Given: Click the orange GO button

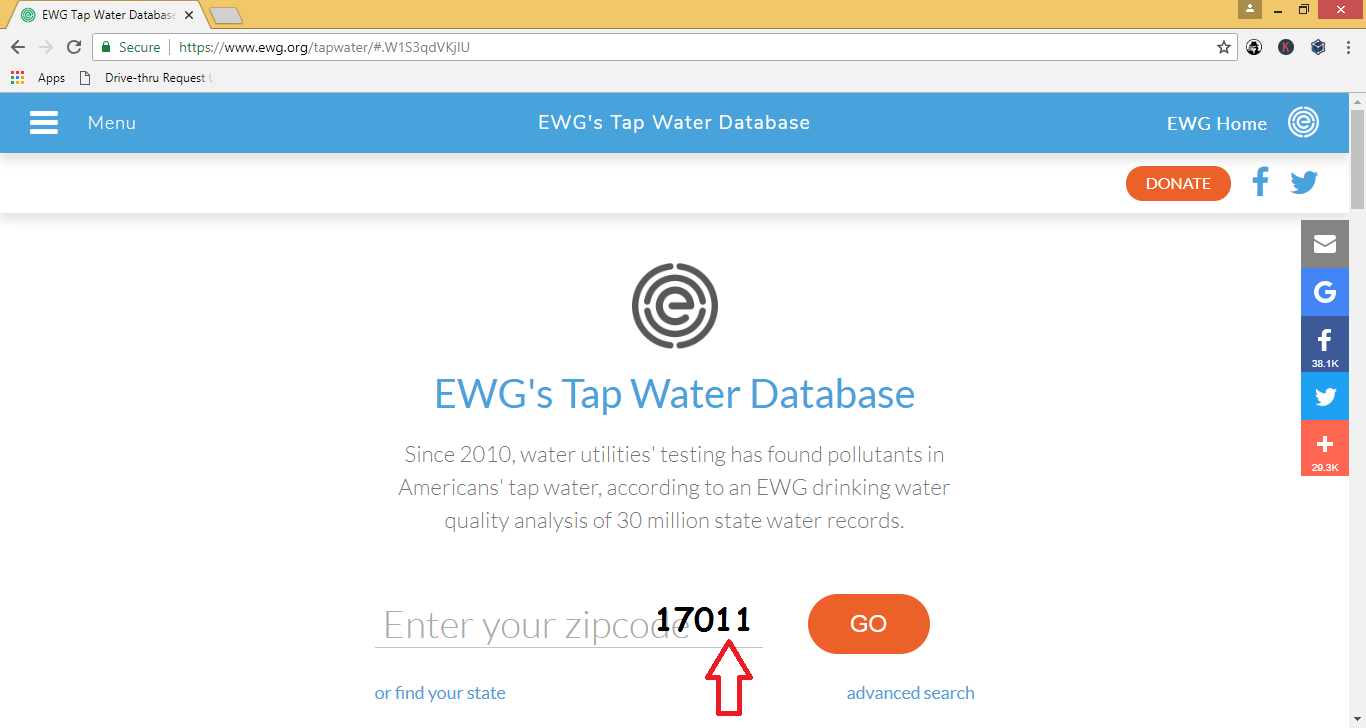Looking at the screenshot, I should 868,624.
